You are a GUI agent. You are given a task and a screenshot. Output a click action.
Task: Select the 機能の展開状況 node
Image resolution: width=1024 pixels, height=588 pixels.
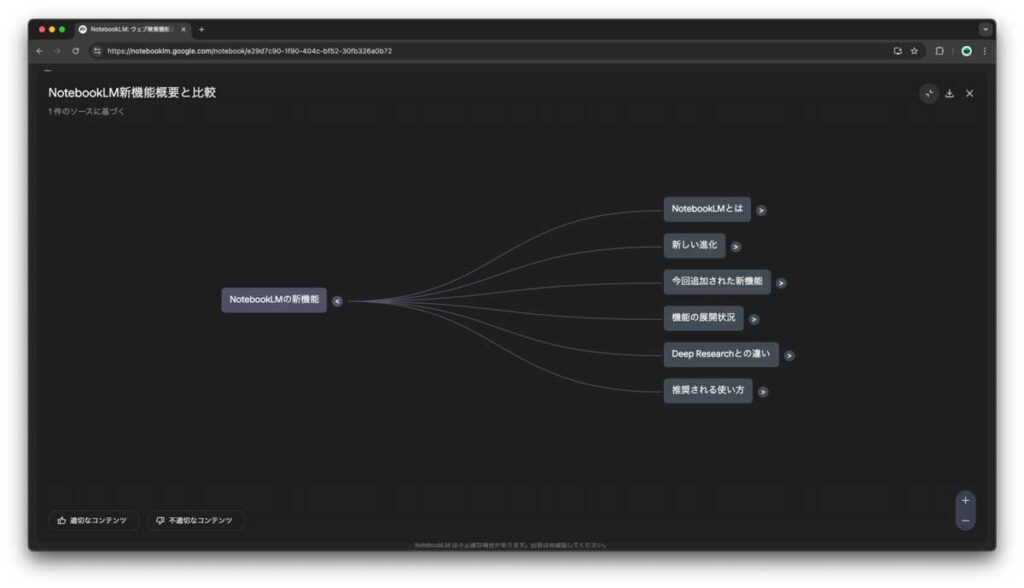click(703, 318)
